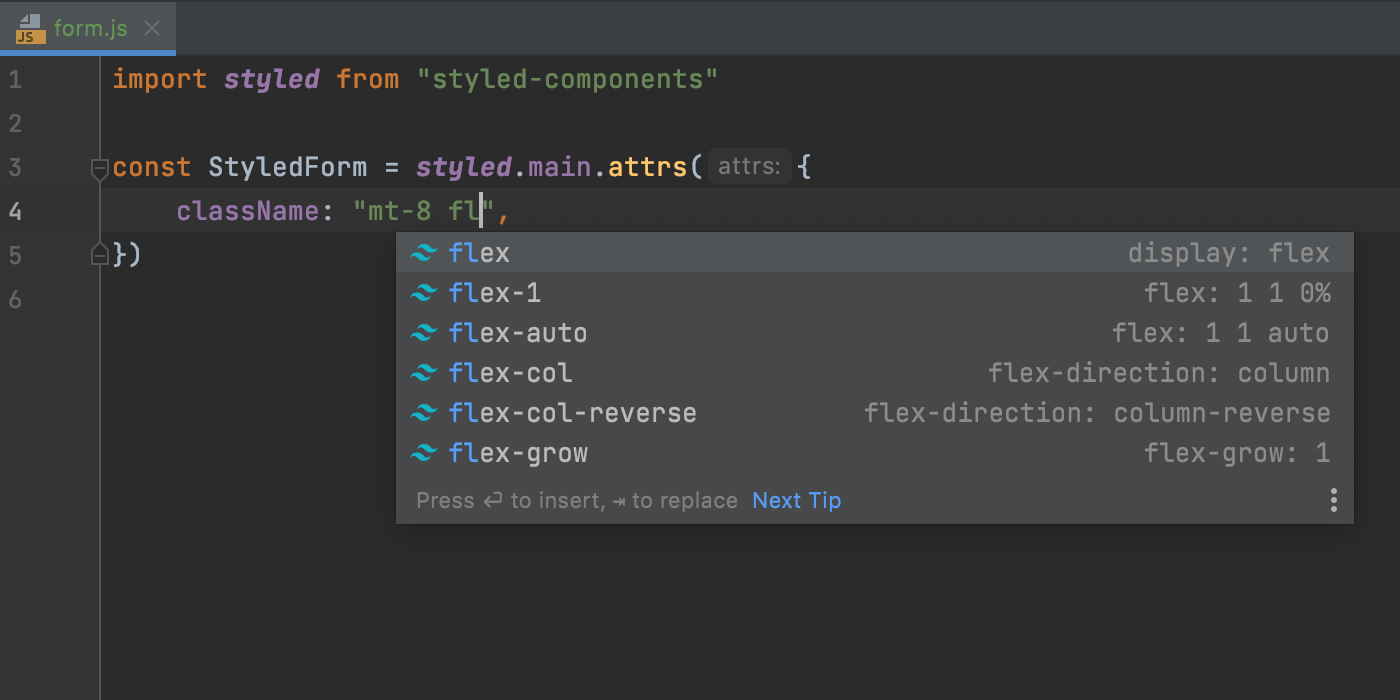The width and height of the screenshot is (1400, 700).
Task: Click the Tailwind icon next to flex-1
Action: pos(424,293)
